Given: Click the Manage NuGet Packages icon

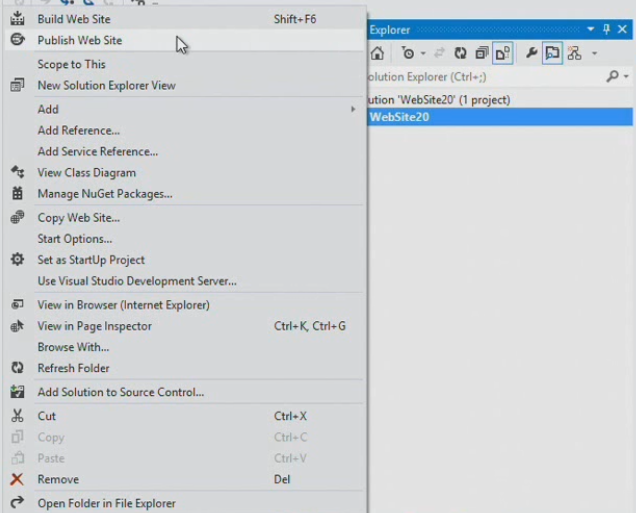Looking at the screenshot, I should click(x=17, y=193).
